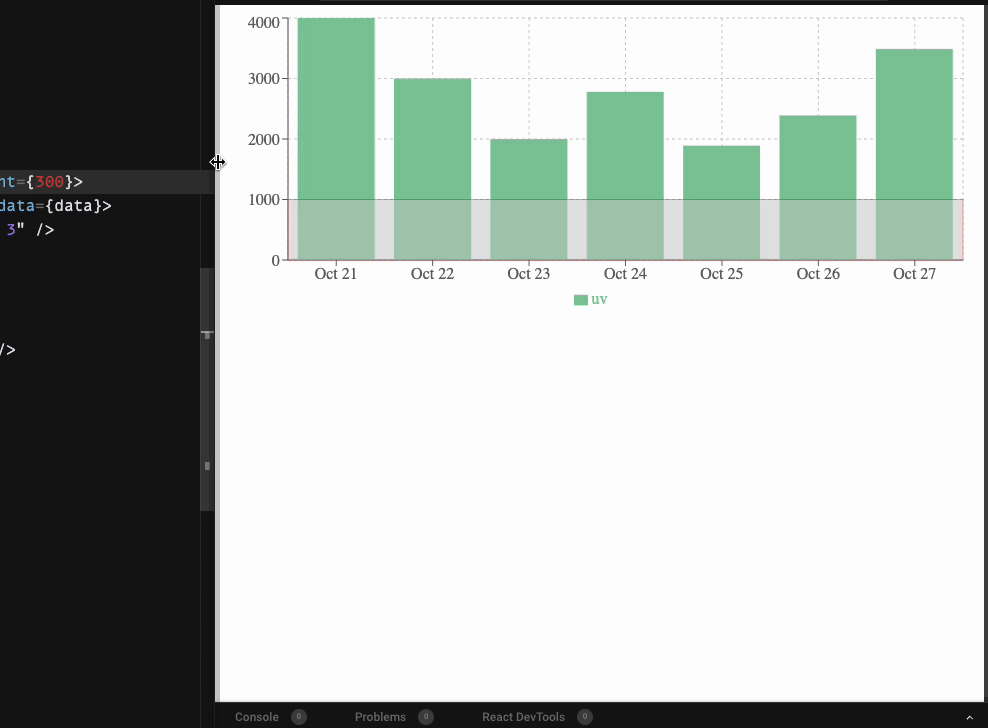
Task: Switch to the Problems tab
Action: 379,716
